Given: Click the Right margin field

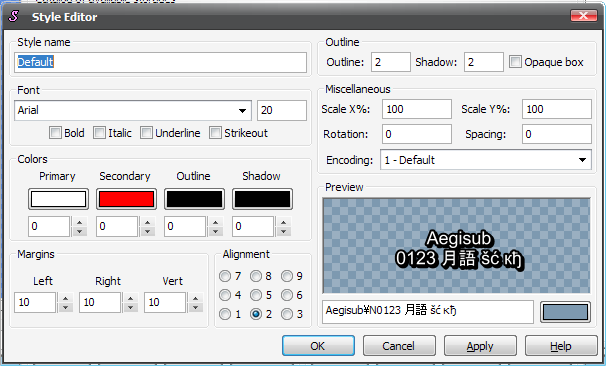Looking at the screenshot, I should pyautogui.click(x=100, y=302).
